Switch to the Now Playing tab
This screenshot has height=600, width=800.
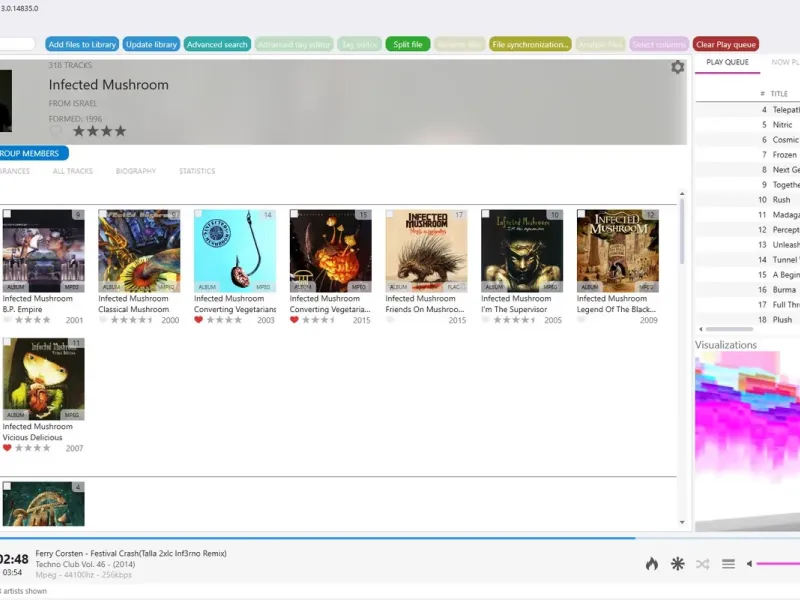pyautogui.click(x=785, y=62)
